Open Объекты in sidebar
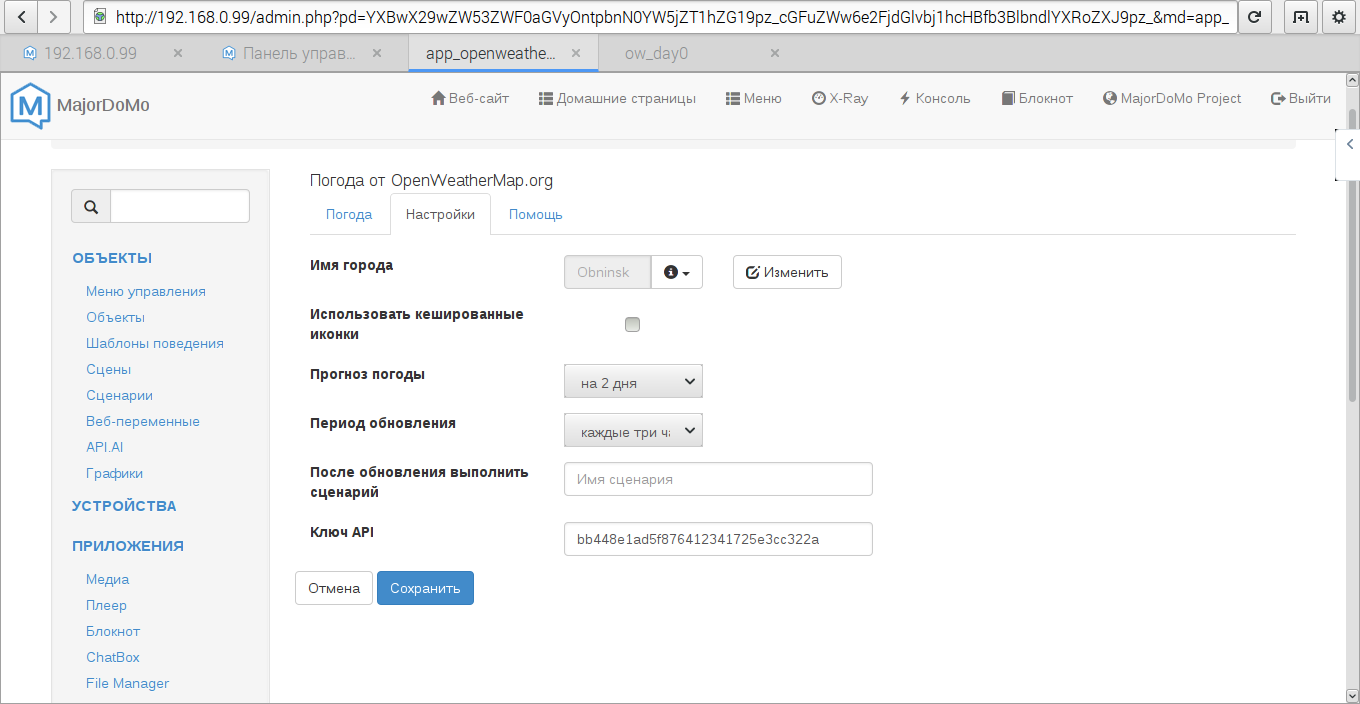This screenshot has height=704, width=1360. (115, 317)
